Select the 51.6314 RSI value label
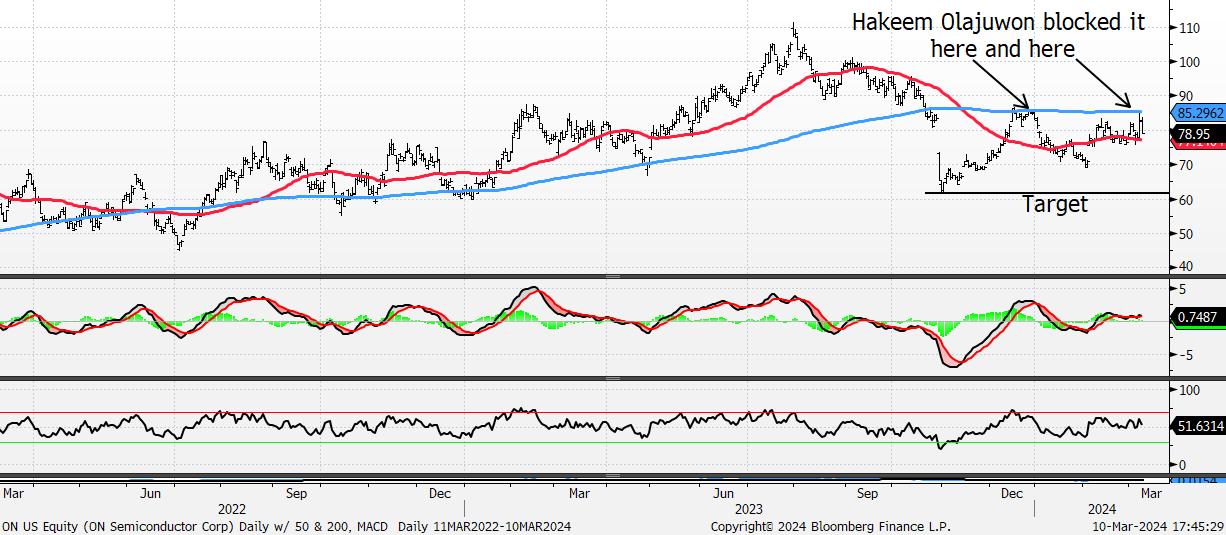Viewport: 1226px width, 535px height. pos(1199,426)
